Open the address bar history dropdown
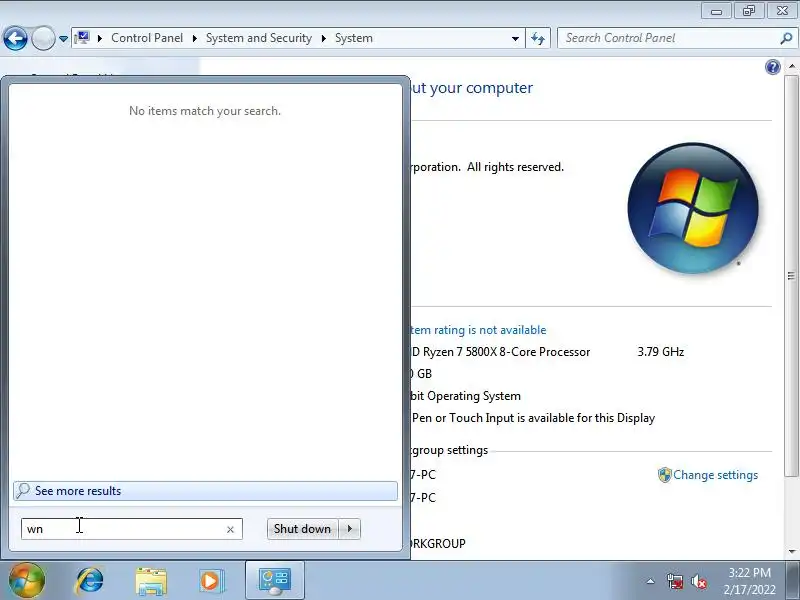 pyautogui.click(x=515, y=38)
